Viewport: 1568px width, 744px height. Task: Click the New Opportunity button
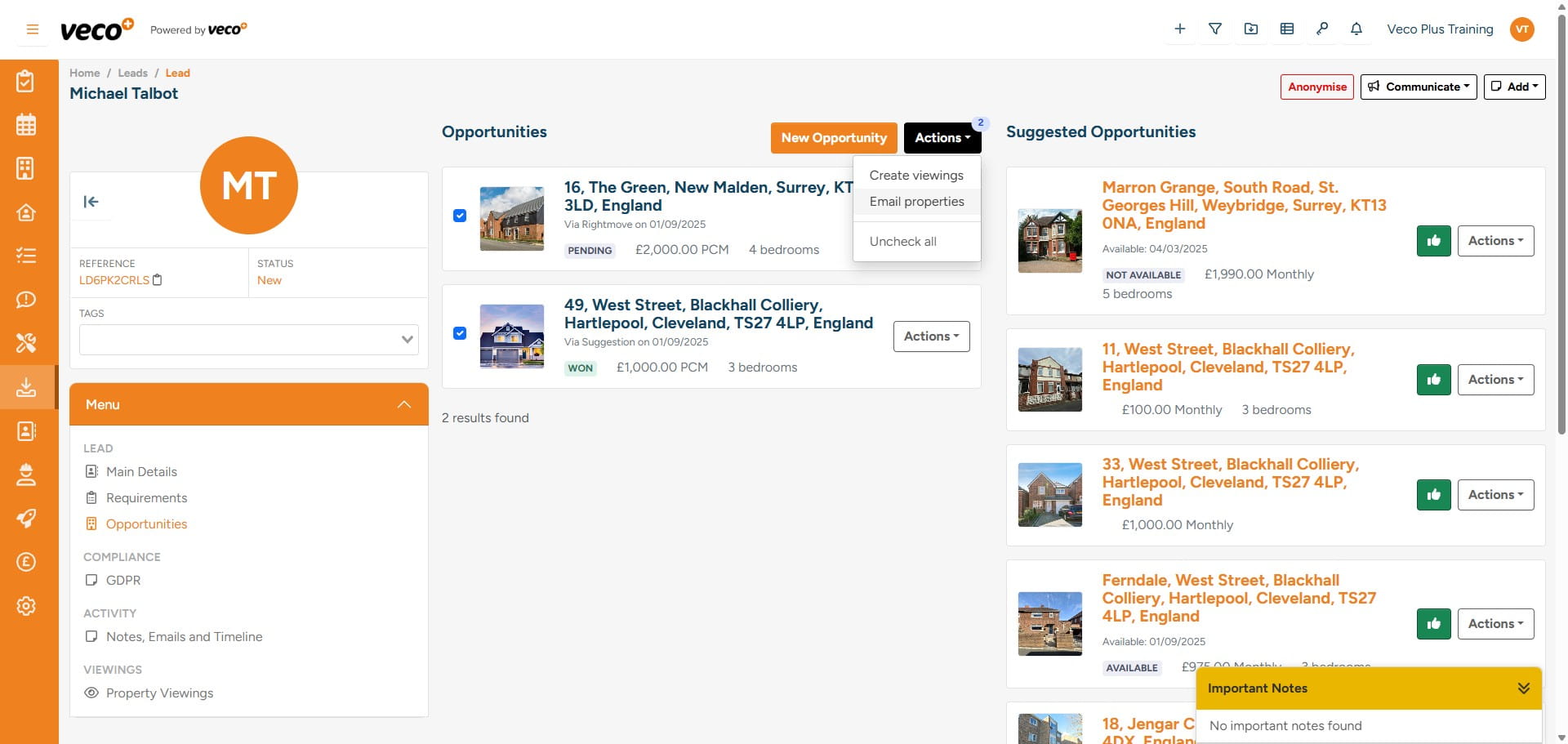(x=833, y=137)
